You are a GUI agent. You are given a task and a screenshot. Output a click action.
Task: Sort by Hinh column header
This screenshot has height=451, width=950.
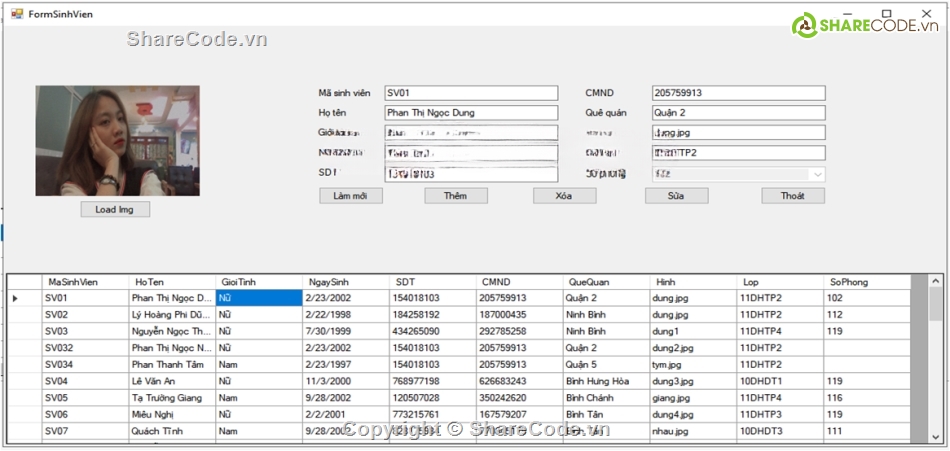(x=693, y=282)
